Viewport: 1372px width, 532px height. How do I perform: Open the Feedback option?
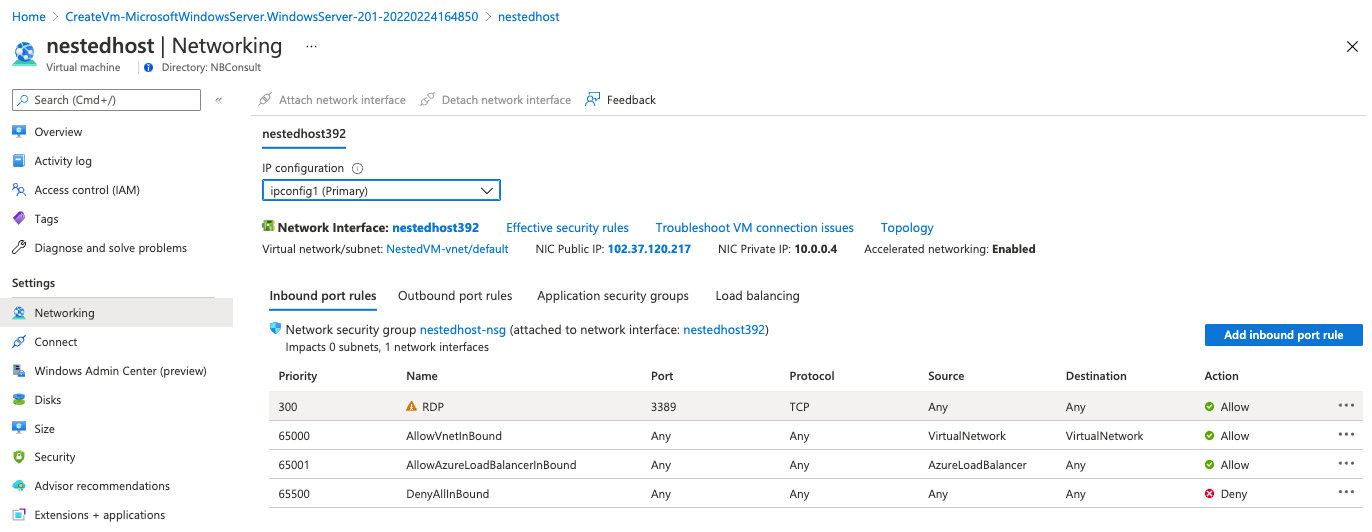pos(621,100)
